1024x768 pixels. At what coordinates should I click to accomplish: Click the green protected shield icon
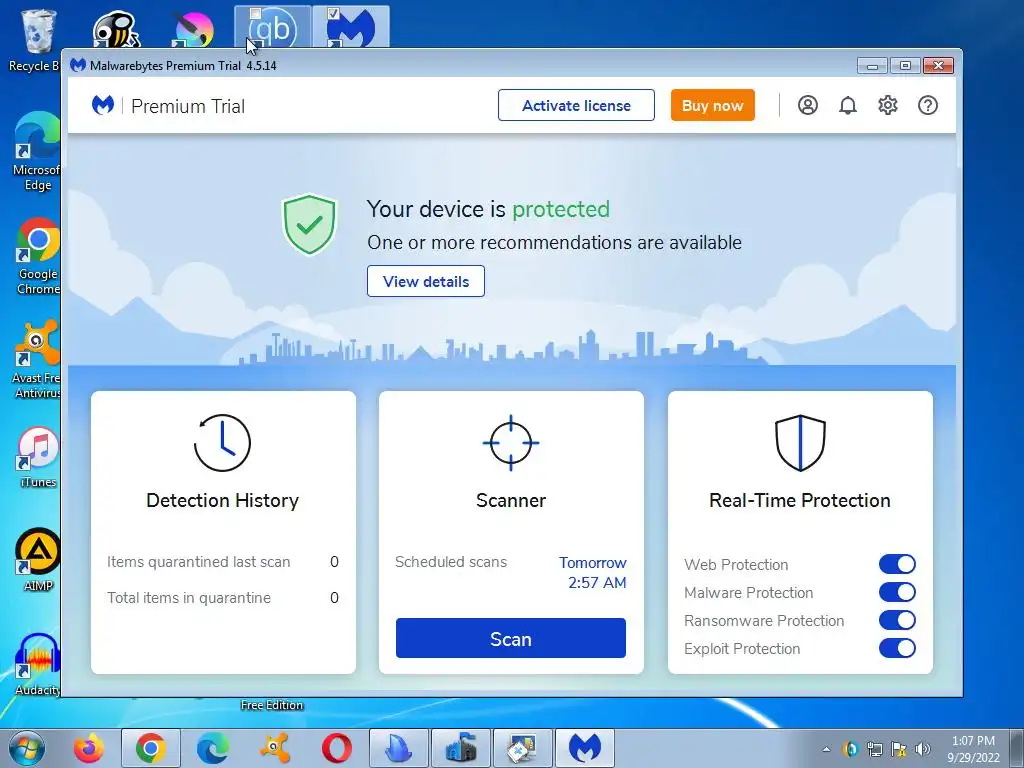pyautogui.click(x=309, y=224)
